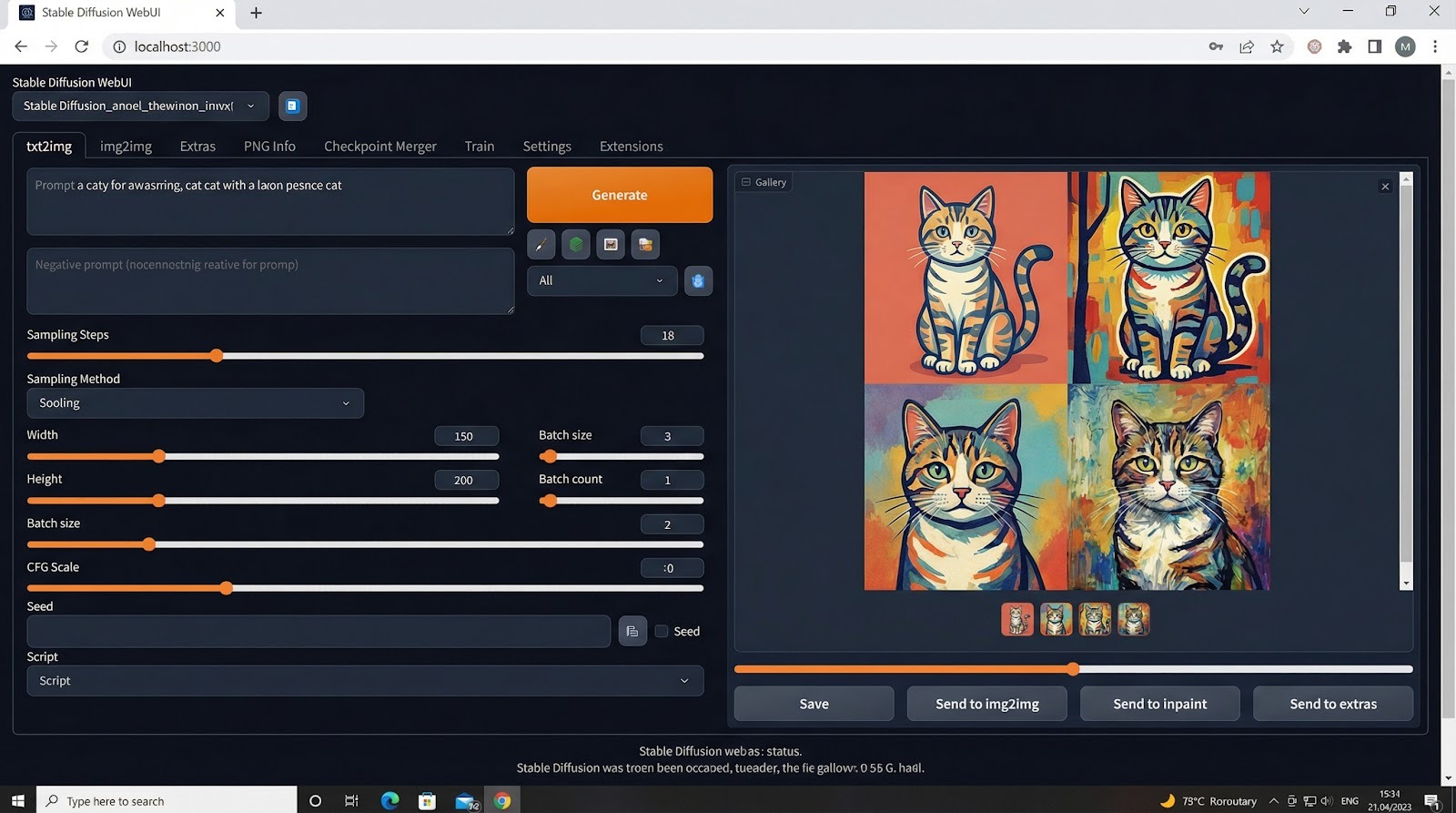Click the blue icon beside checkpoint dropdown
The image size is (1456, 813).
click(292, 106)
